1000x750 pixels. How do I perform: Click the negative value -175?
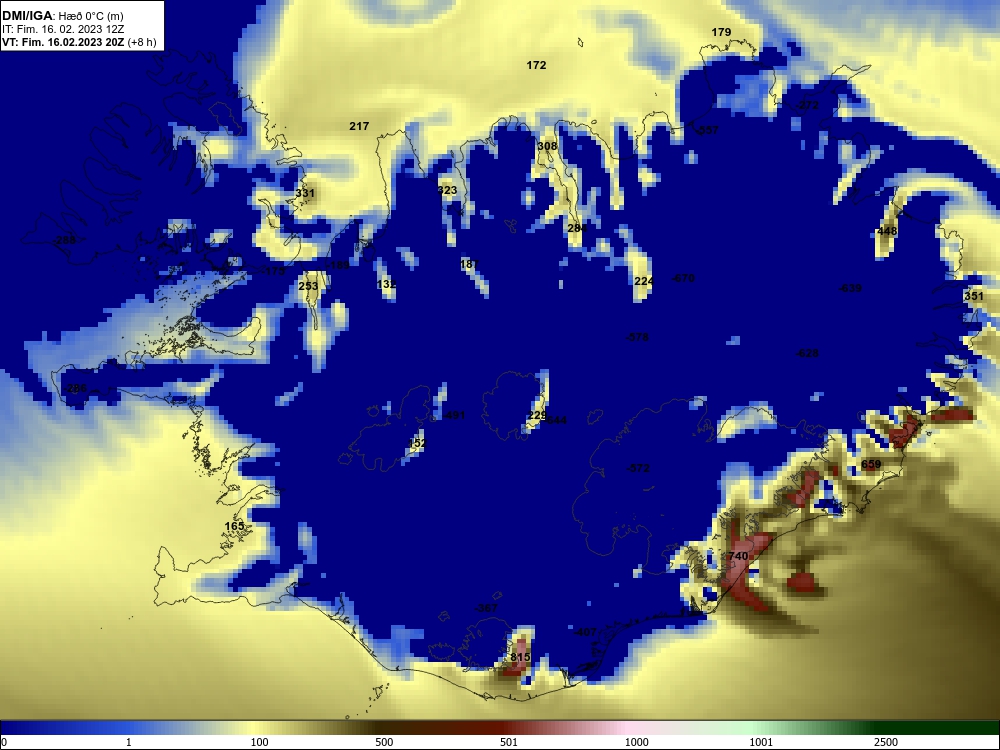coord(274,271)
